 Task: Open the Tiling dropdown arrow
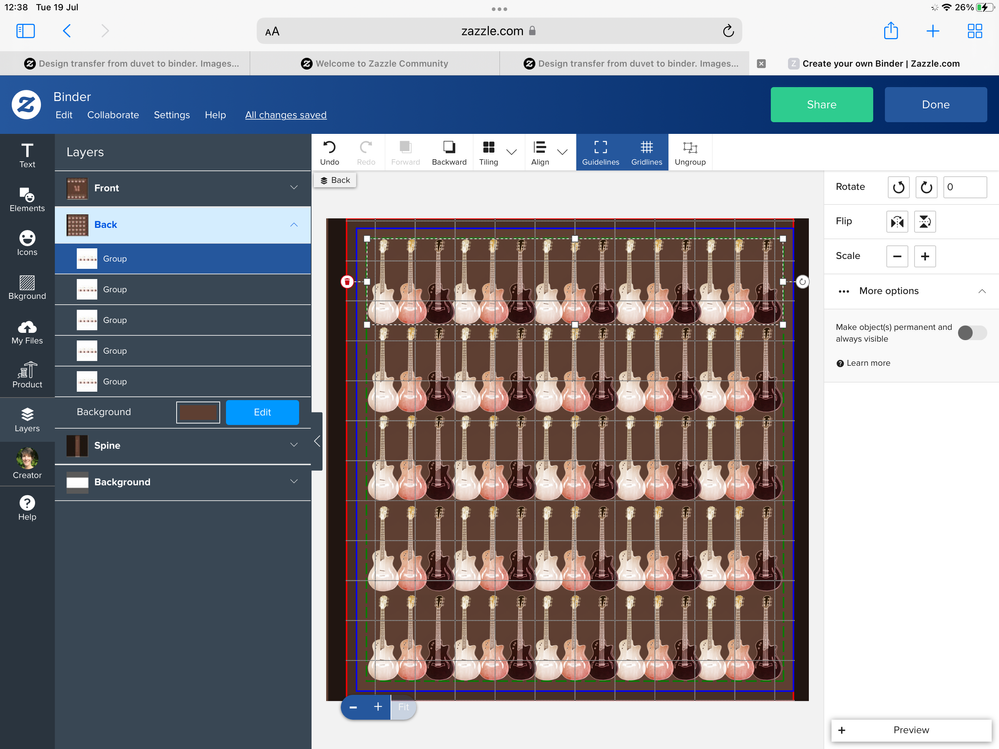[x=511, y=152]
